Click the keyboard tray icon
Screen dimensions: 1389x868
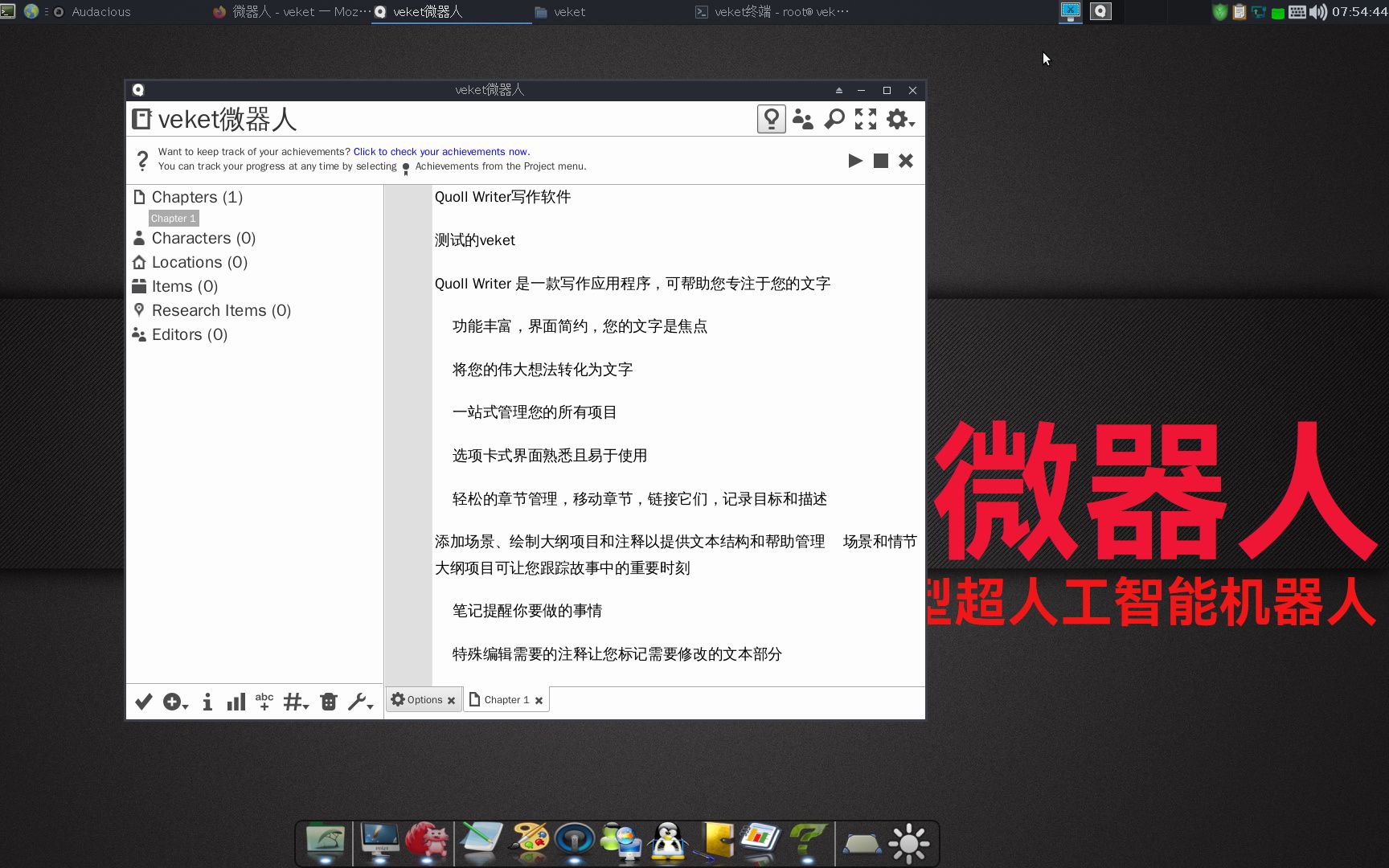click(1297, 12)
